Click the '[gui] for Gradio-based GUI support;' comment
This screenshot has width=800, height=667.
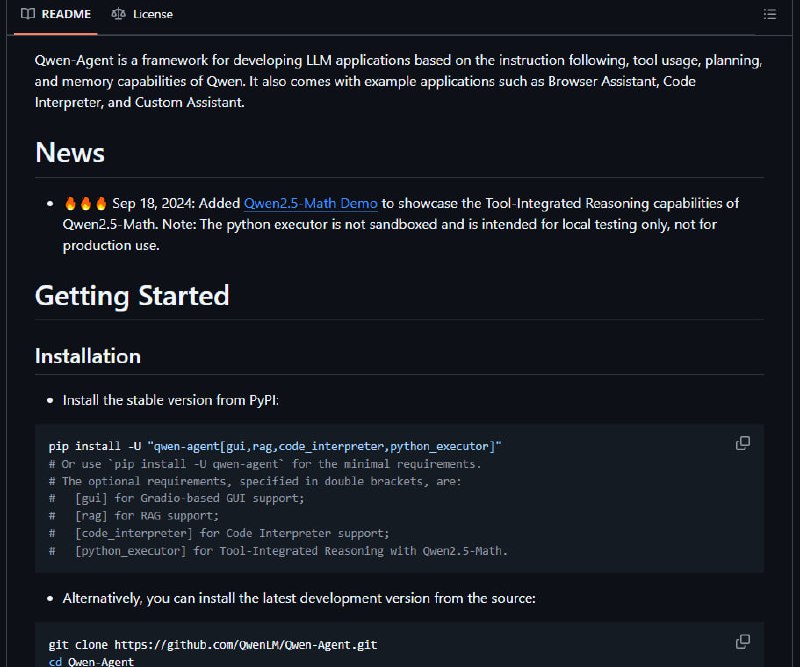177,498
